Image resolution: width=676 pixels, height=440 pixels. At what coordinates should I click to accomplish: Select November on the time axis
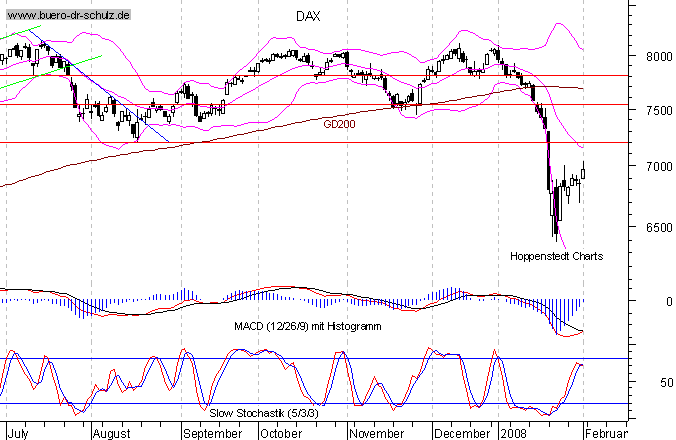click(x=379, y=434)
